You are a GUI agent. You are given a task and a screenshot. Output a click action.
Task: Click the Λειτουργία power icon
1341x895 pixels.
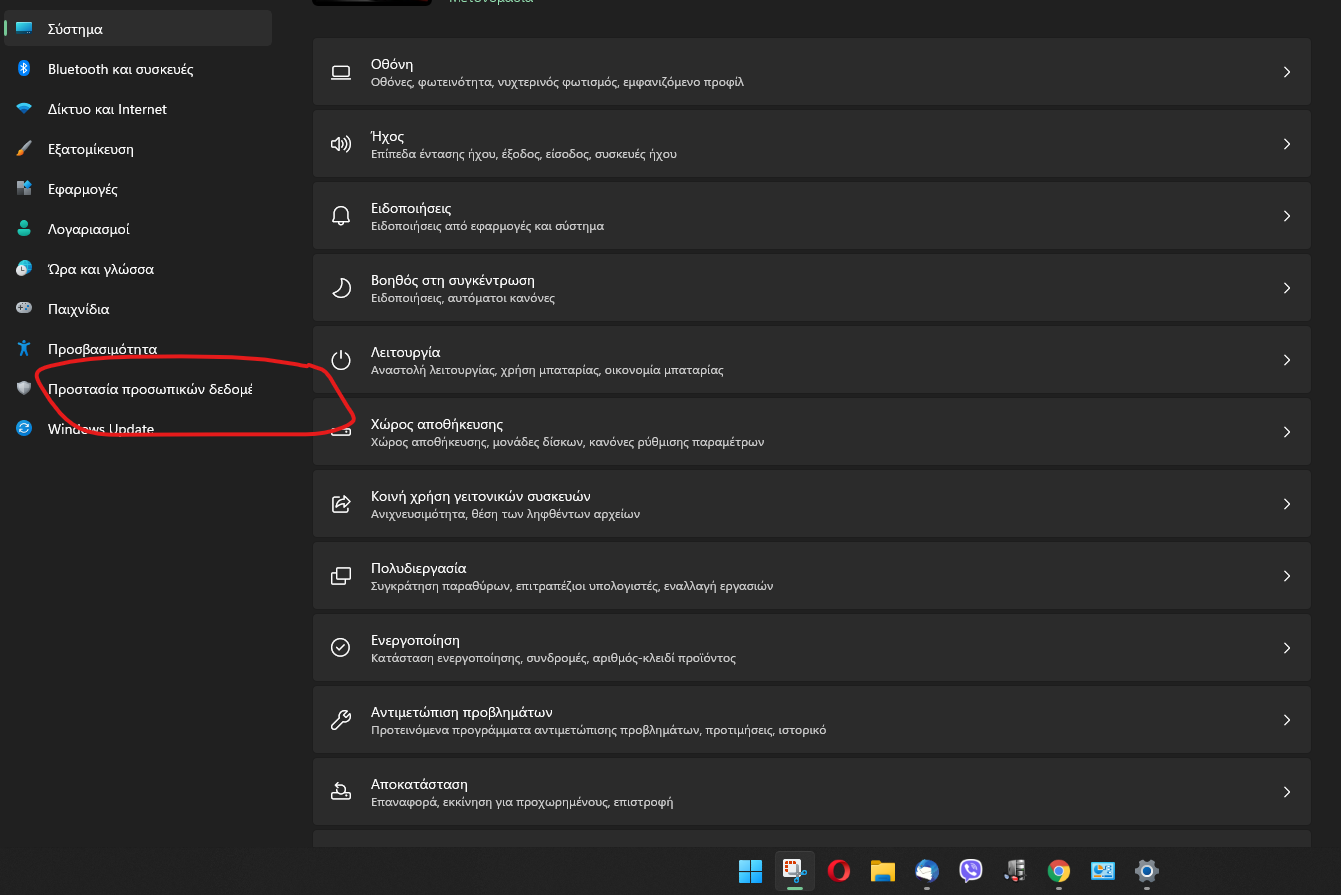click(341, 360)
